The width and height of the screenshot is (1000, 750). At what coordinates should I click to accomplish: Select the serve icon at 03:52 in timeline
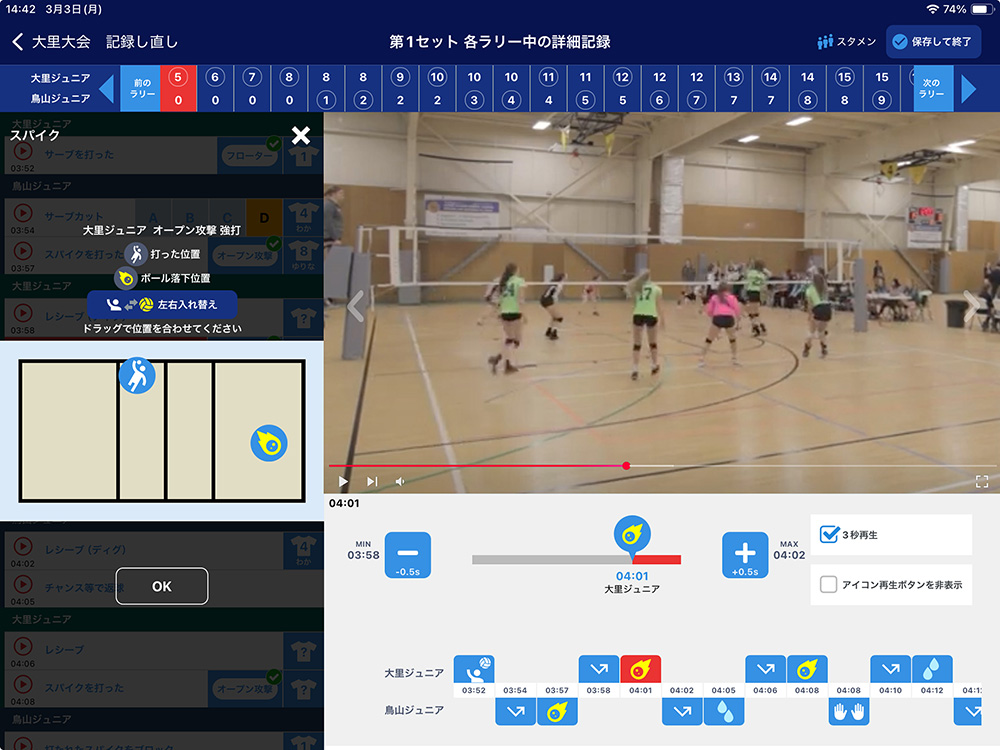coord(474,669)
